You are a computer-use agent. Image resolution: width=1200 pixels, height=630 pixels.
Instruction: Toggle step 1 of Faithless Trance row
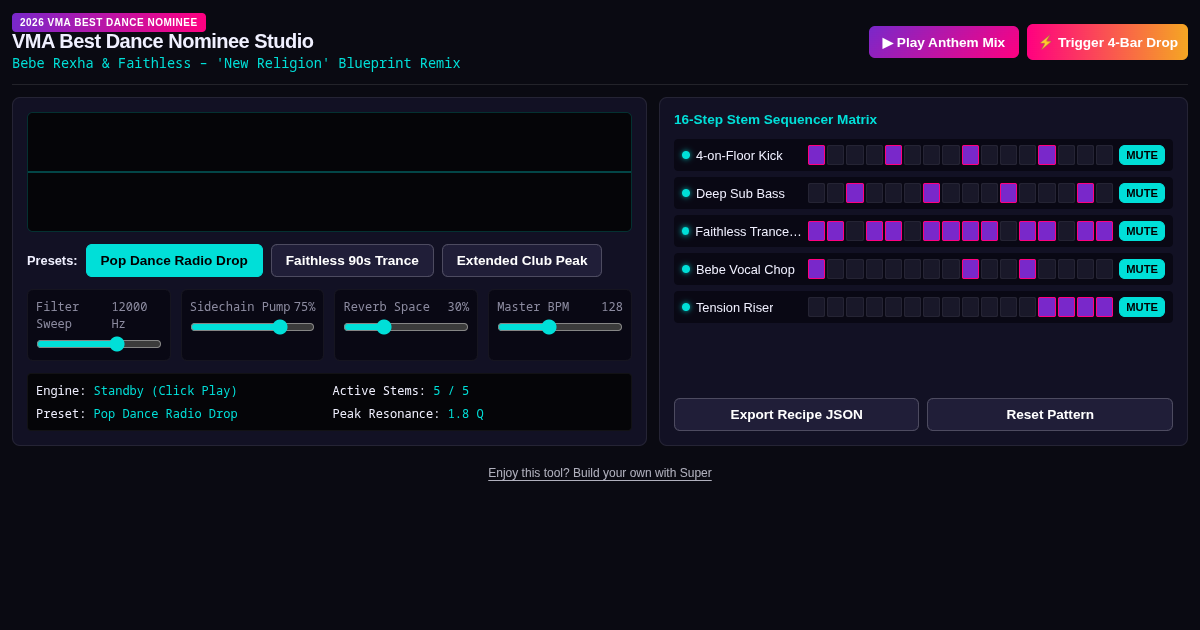pos(817,231)
